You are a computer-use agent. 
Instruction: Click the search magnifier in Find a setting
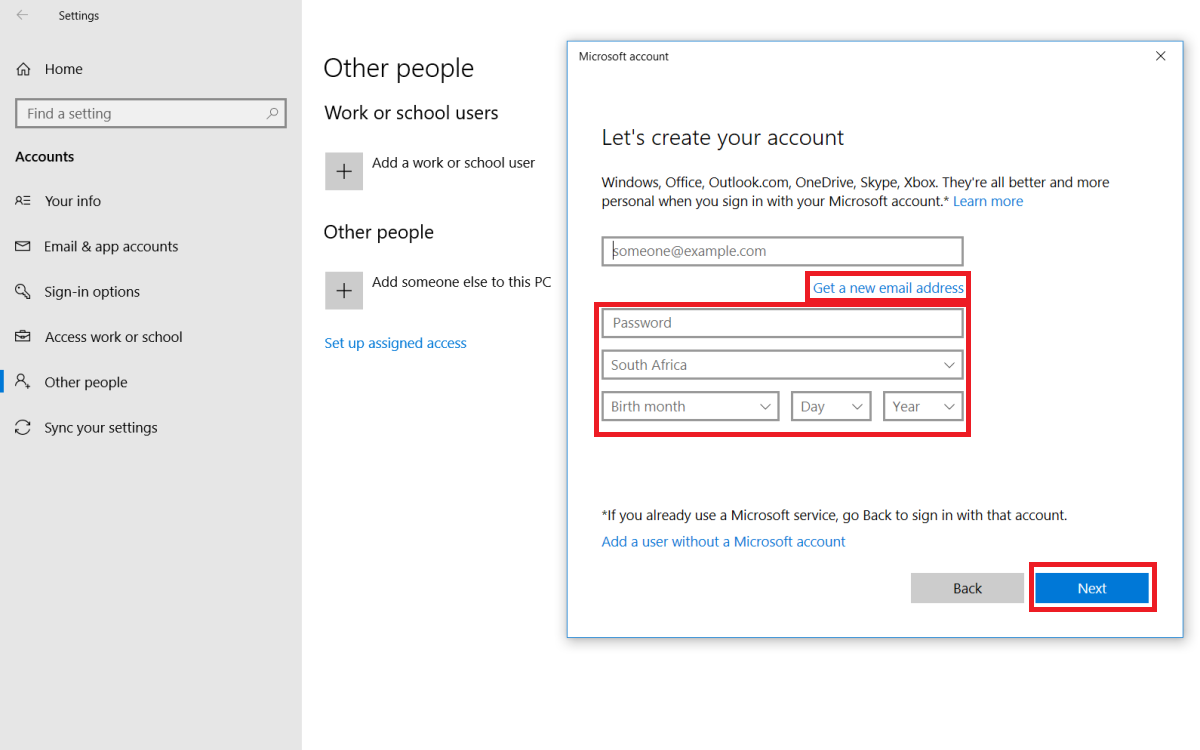click(273, 113)
